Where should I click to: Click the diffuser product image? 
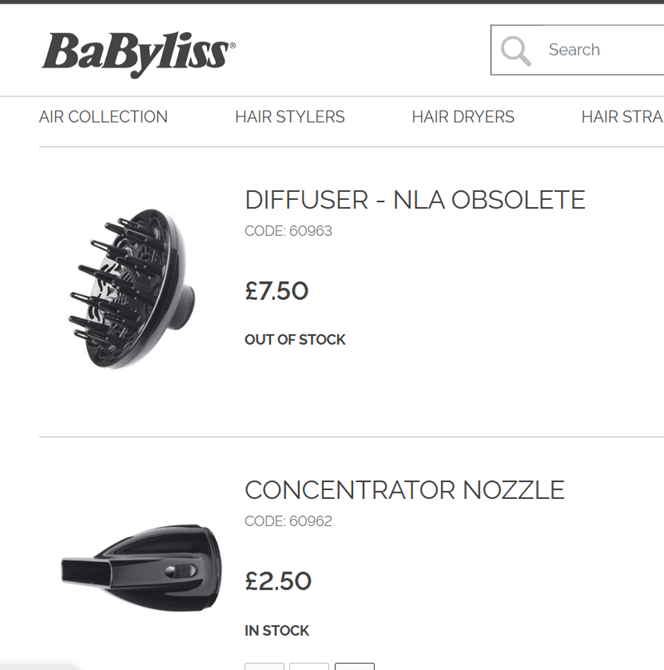pyautogui.click(x=132, y=289)
